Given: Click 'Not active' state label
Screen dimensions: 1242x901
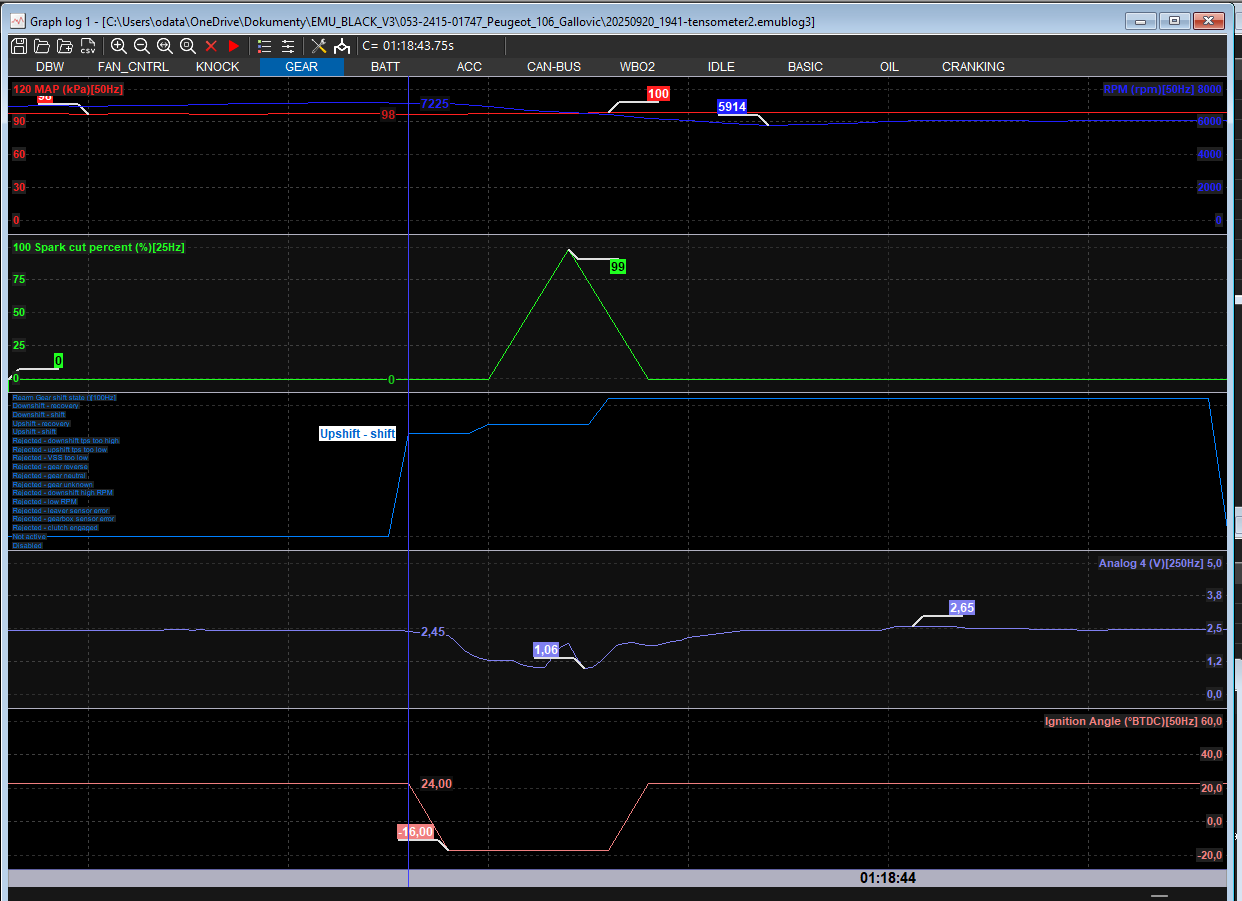Looking at the screenshot, I should pos(29,537).
